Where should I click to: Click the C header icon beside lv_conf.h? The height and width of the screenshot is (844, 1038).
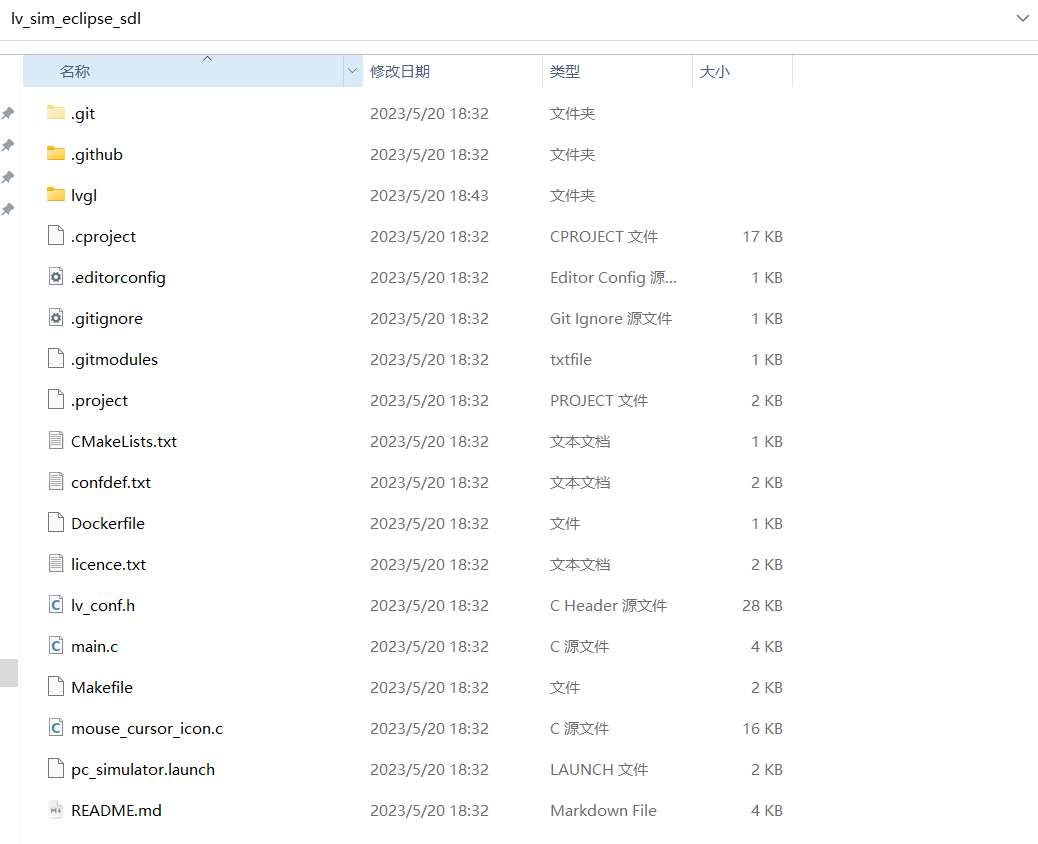coord(55,605)
